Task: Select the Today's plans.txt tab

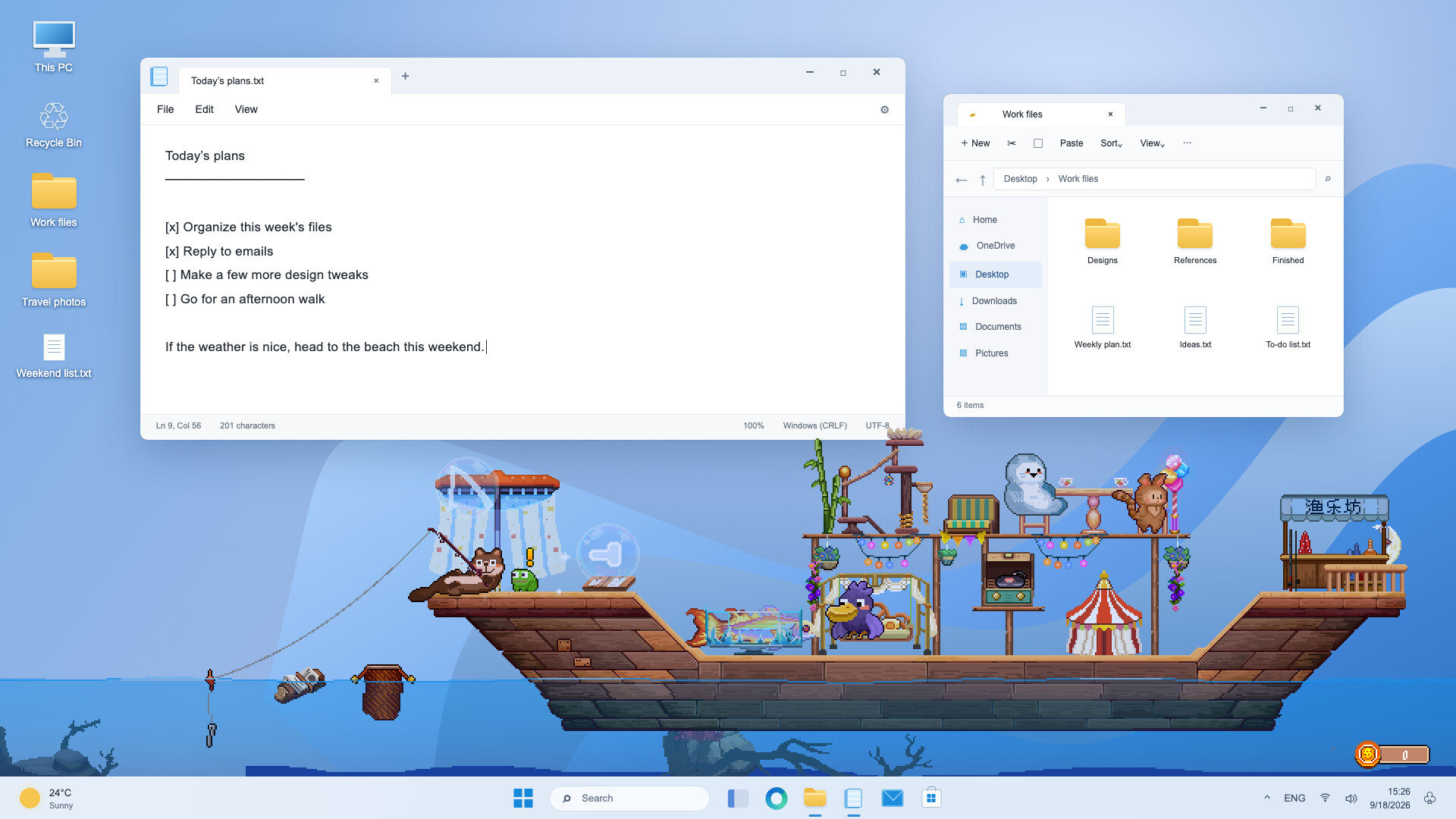Action: 284,80
